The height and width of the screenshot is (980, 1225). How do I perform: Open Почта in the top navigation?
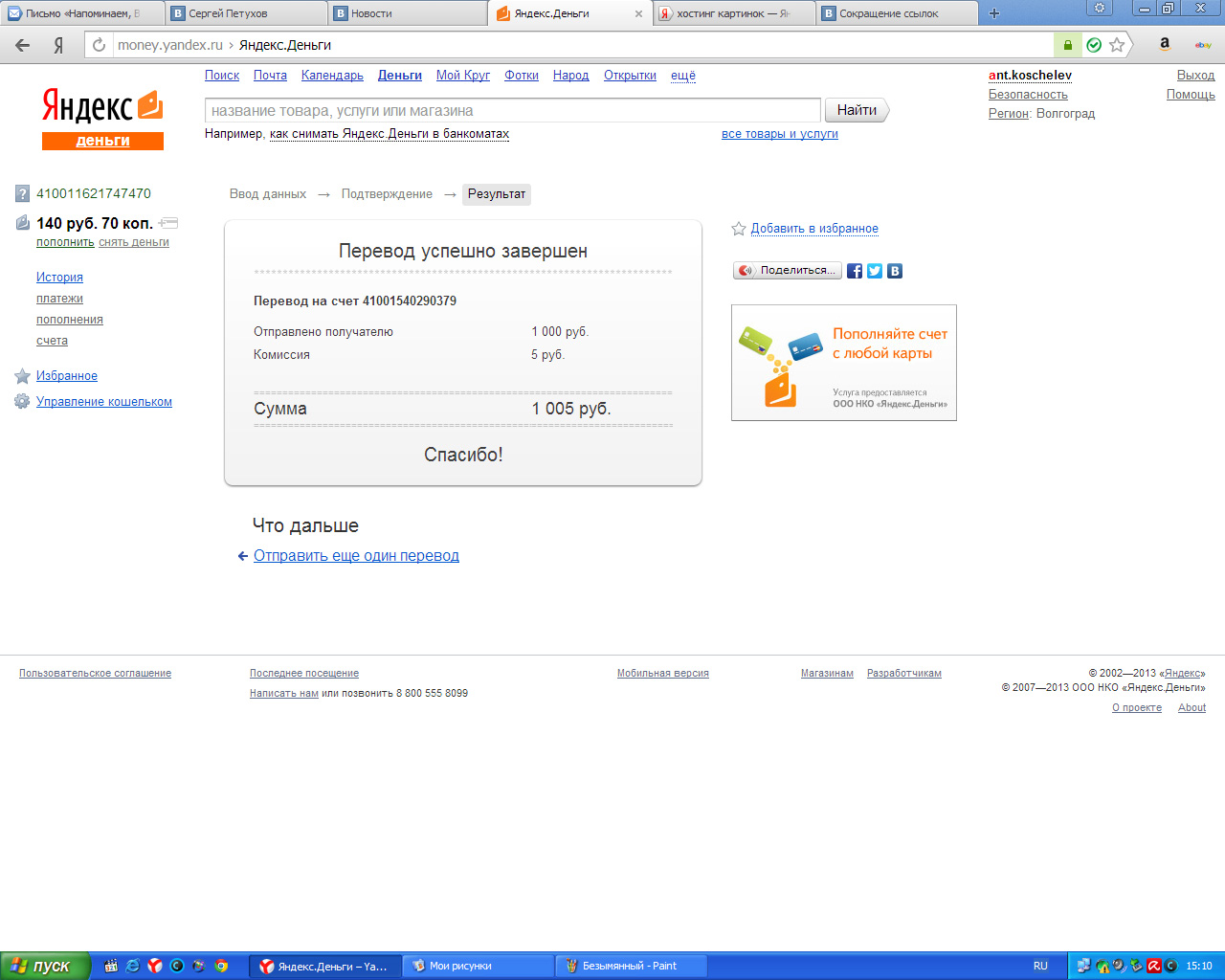270,76
